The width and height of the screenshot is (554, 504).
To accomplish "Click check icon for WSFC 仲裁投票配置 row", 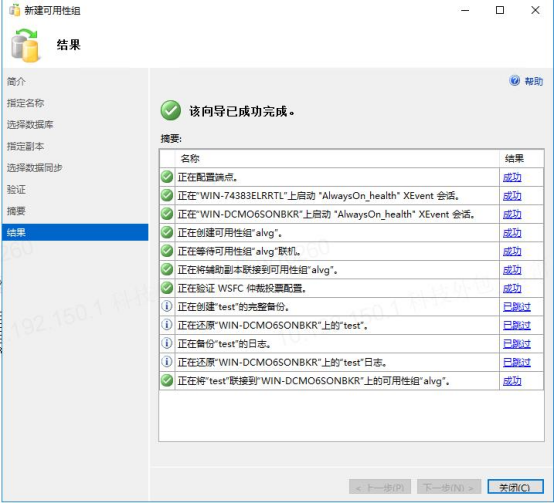I will click(x=167, y=288).
